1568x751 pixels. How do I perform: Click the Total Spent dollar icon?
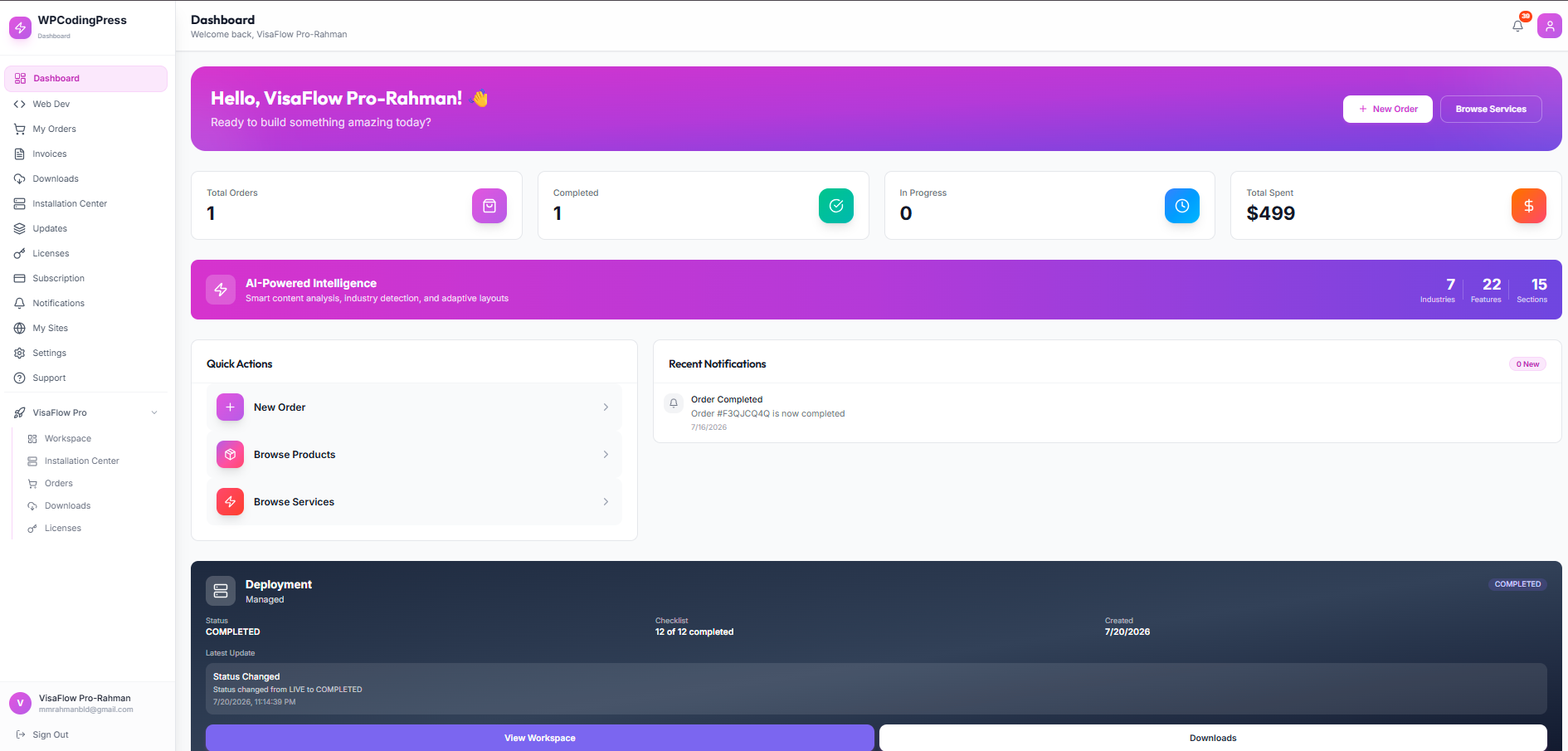[x=1529, y=206]
